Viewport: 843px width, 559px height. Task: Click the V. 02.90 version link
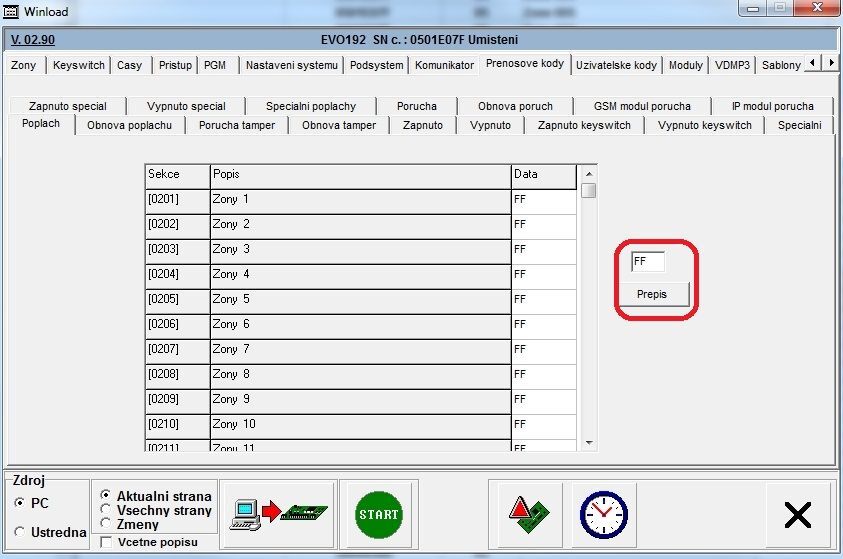point(33,40)
